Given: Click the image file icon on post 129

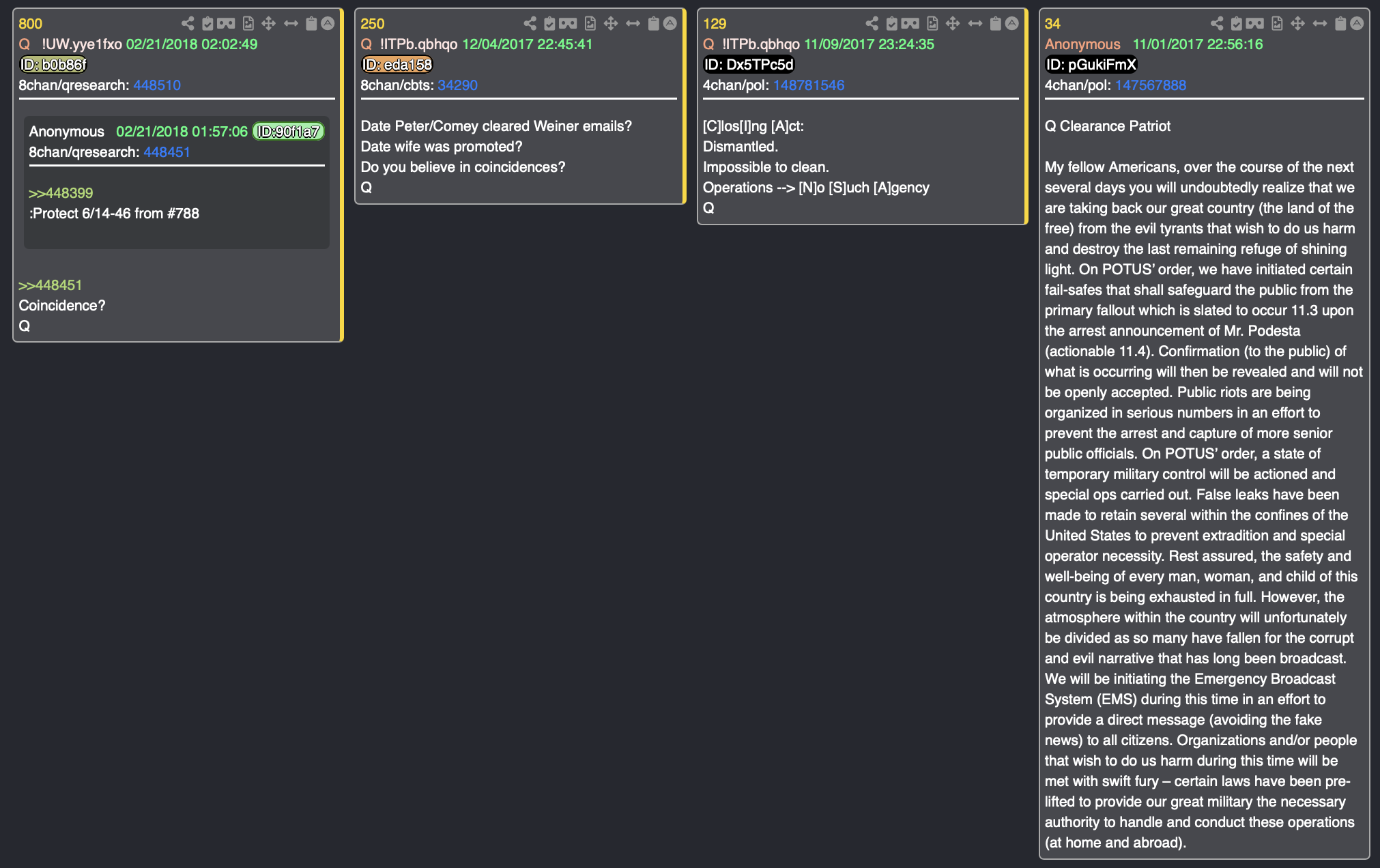Looking at the screenshot, I should pyautogui.click(x=932, y=24).
